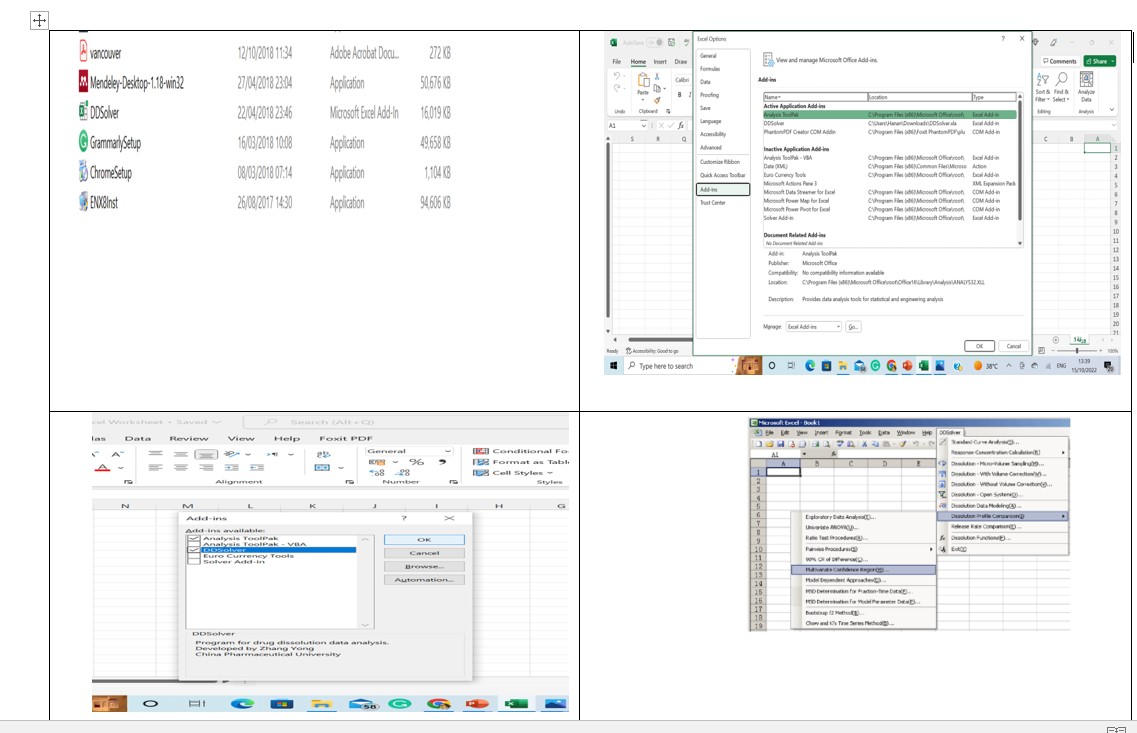The width and height of the screenshot is (1137, 733).
Task: Click the table move handle icon
Action: (39, 20)
